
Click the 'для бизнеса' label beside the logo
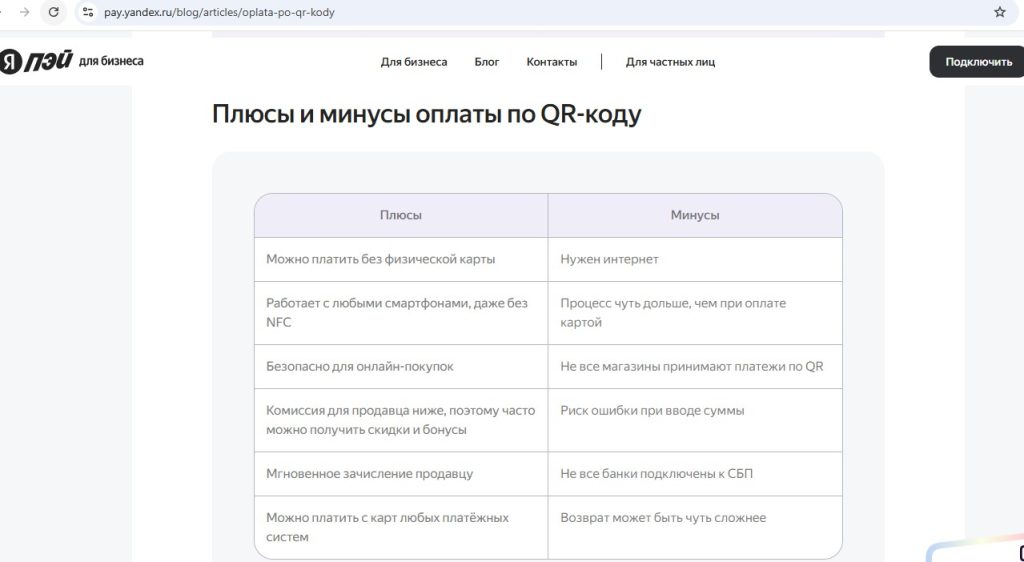[x=111, y=61]
